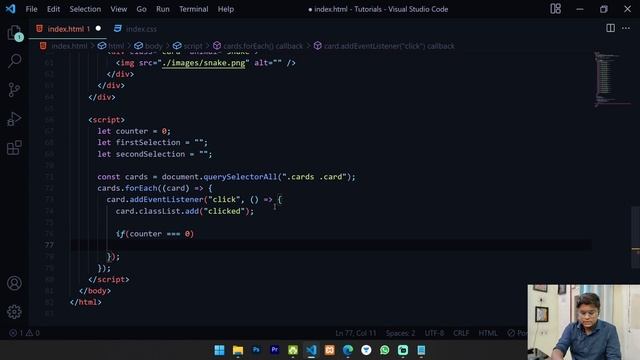Open the Run menu
The height and width of the screenshot is (360, 640).
pos(162,9)
